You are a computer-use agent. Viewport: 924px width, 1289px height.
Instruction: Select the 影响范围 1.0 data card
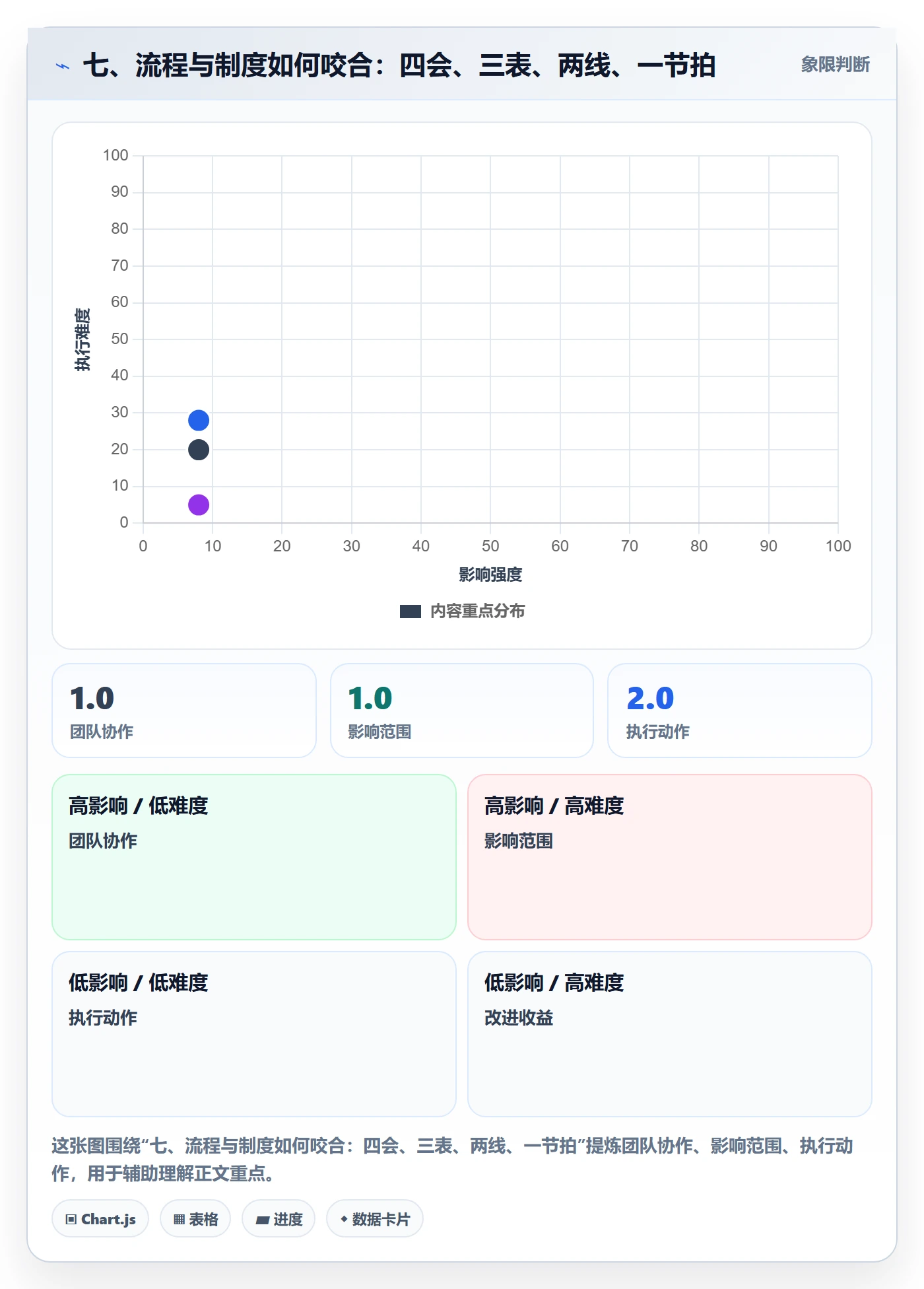tap(462, 711)
